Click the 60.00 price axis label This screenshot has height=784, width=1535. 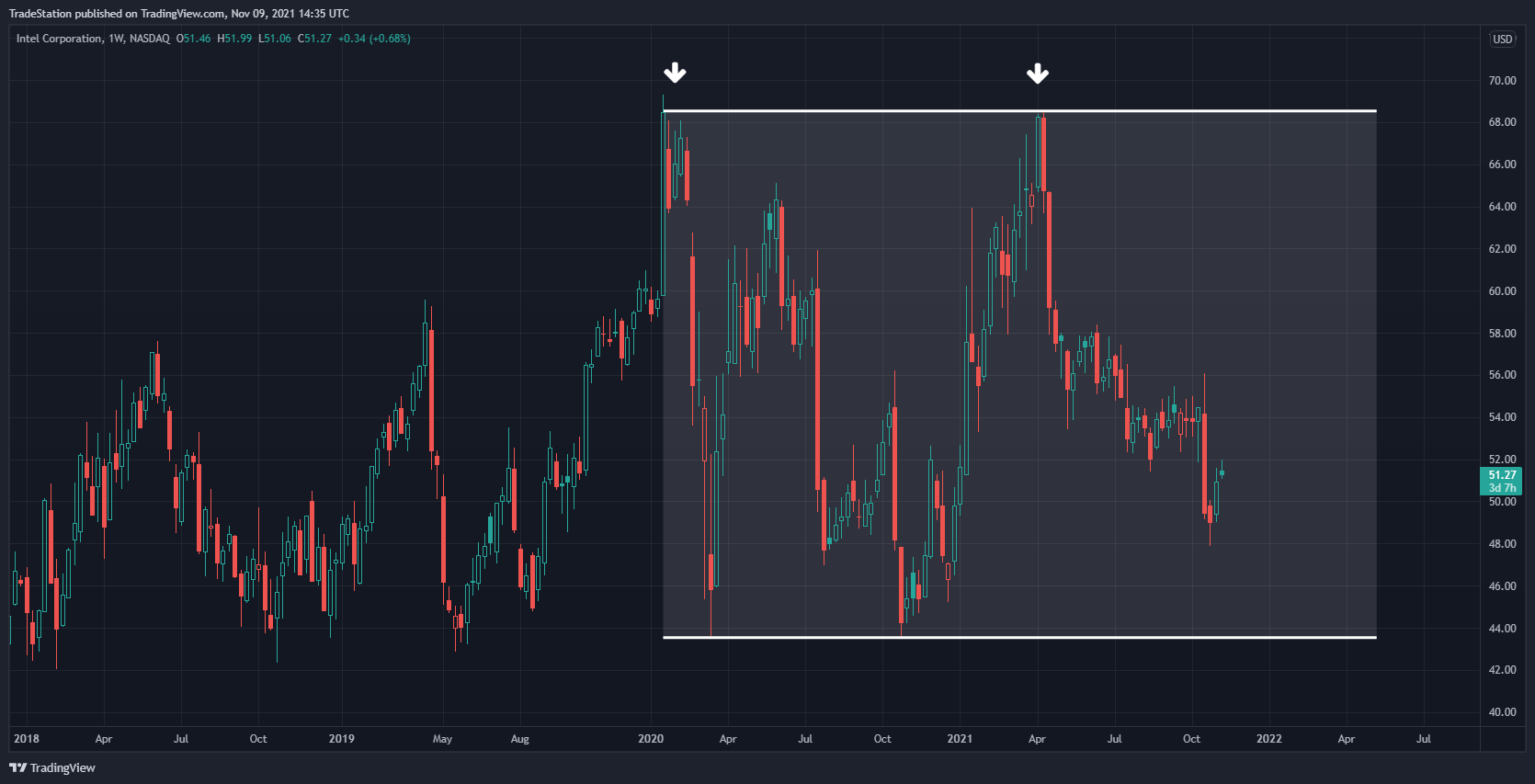[x=1502, y=291]
